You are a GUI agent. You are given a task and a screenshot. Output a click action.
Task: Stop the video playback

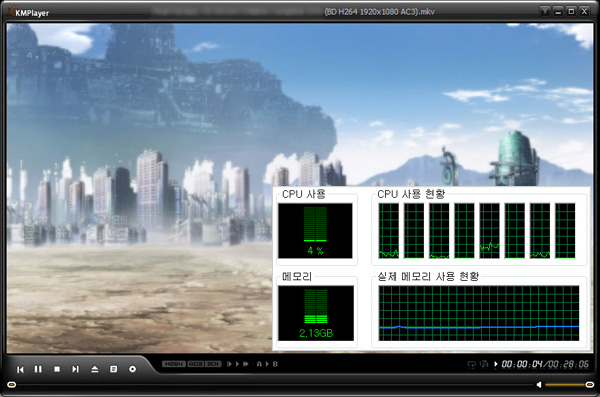tap(57, 369)
